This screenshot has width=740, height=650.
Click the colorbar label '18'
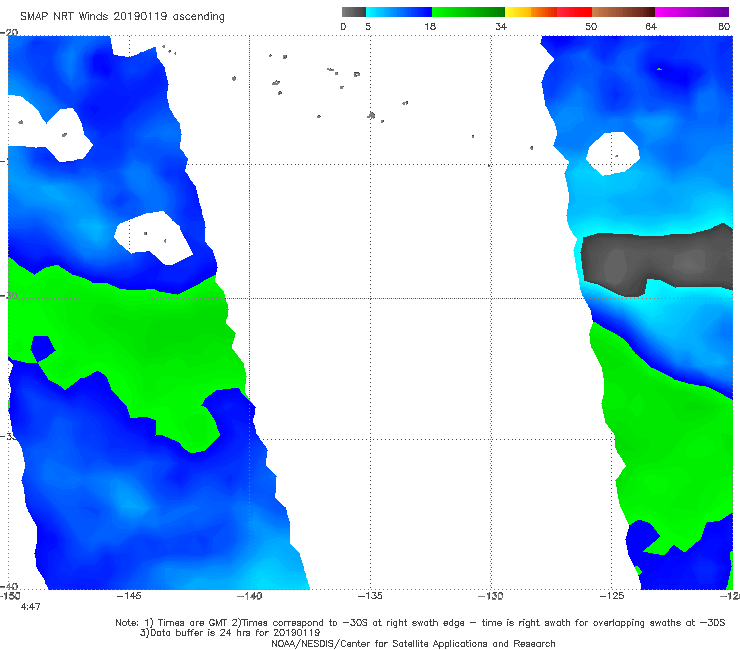tap(430, 27)
